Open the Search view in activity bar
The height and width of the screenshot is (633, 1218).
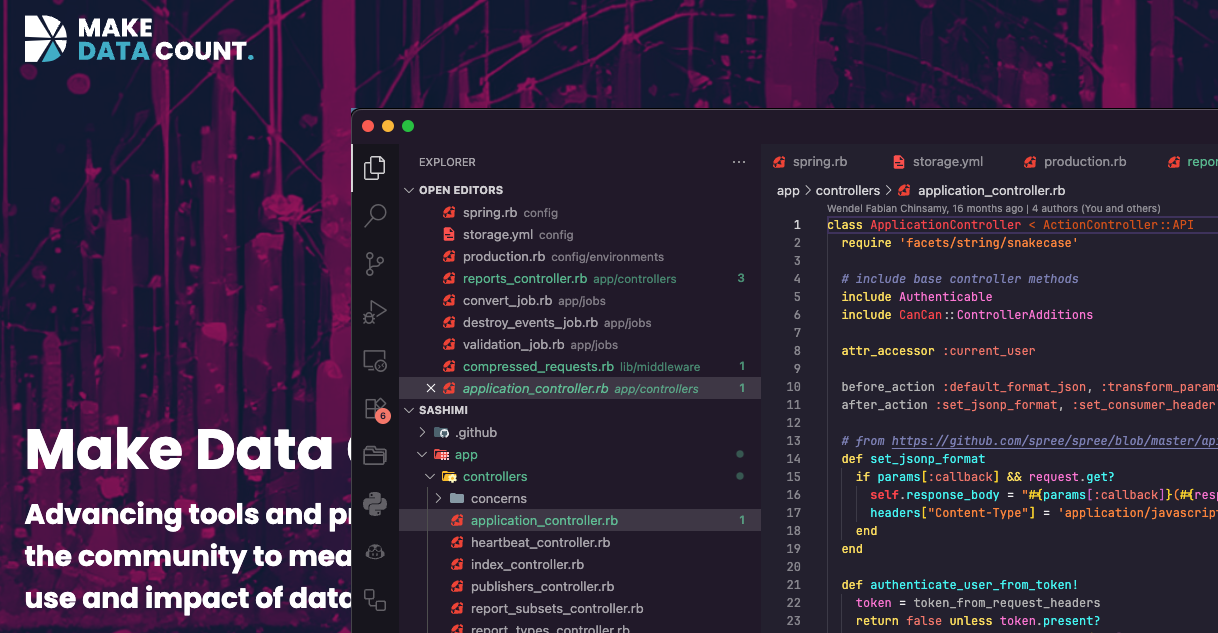click(x=375, y=215)
